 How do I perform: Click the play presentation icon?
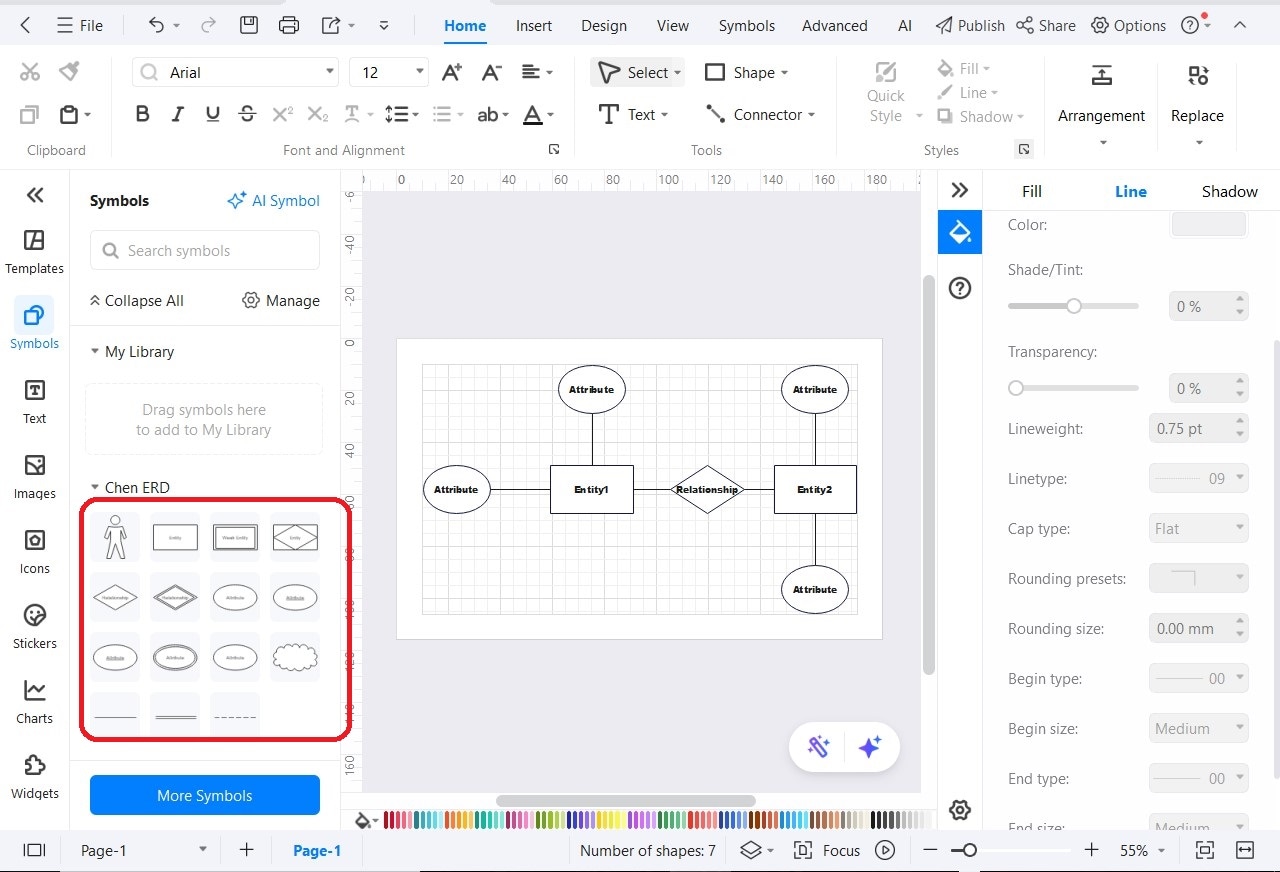pos(885,850)
